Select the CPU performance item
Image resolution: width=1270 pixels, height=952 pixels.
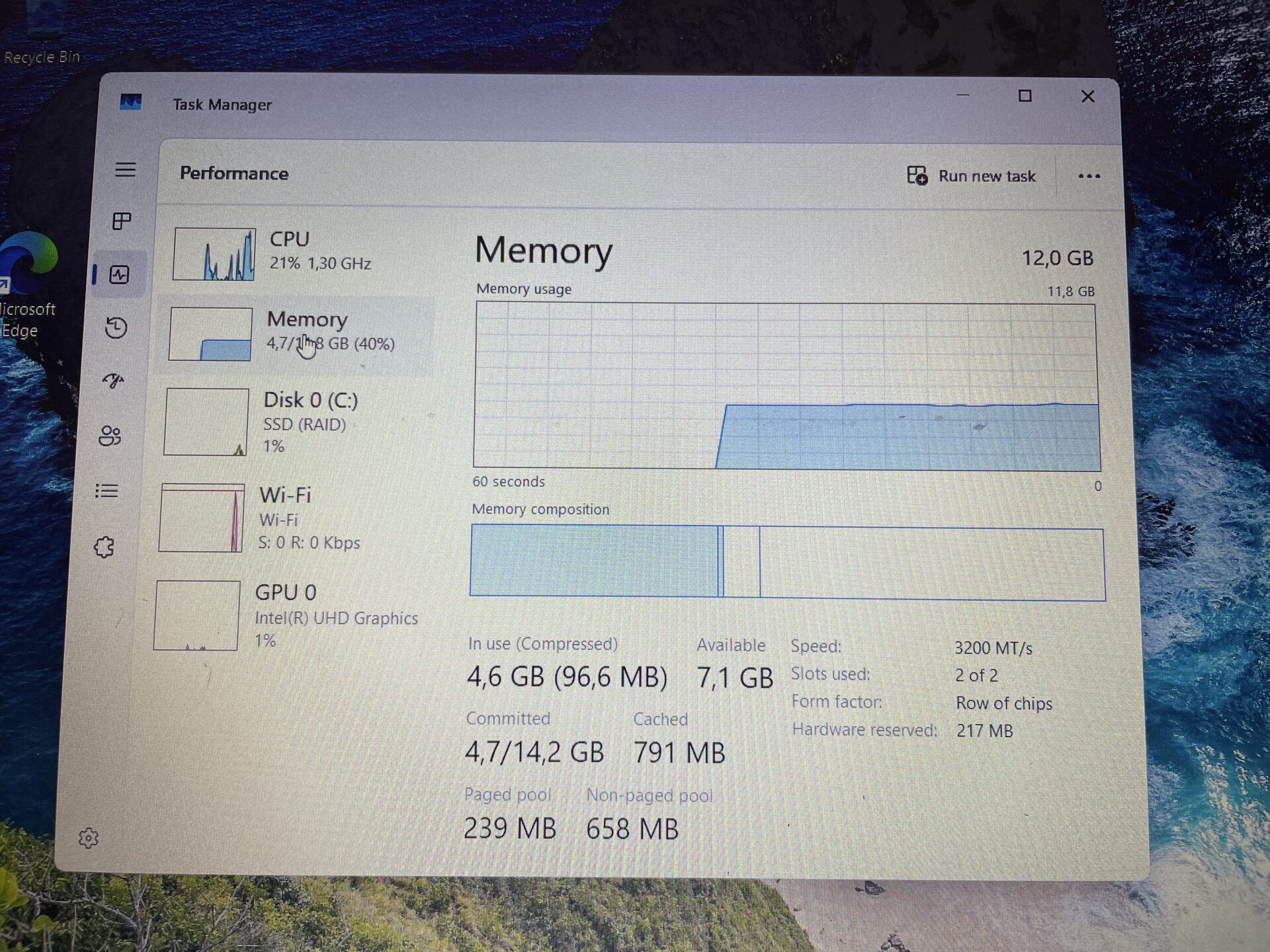(x=298, y=253)
